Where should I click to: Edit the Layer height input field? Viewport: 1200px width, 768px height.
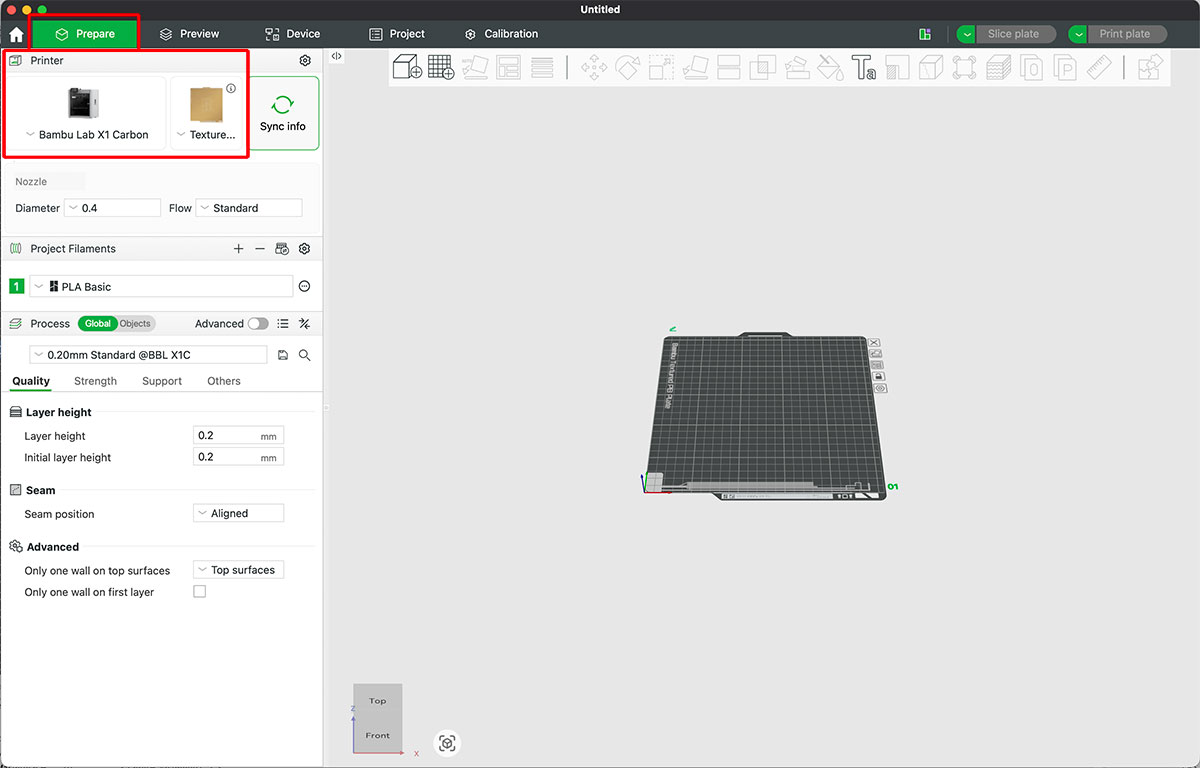238,434
